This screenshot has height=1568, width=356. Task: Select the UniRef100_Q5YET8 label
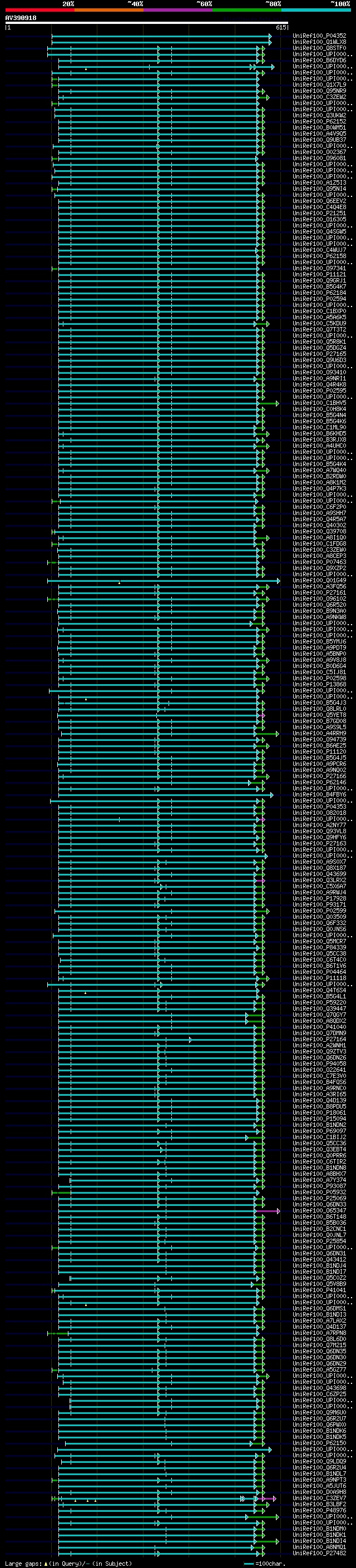pyautogui.click(x=319, y=715)
